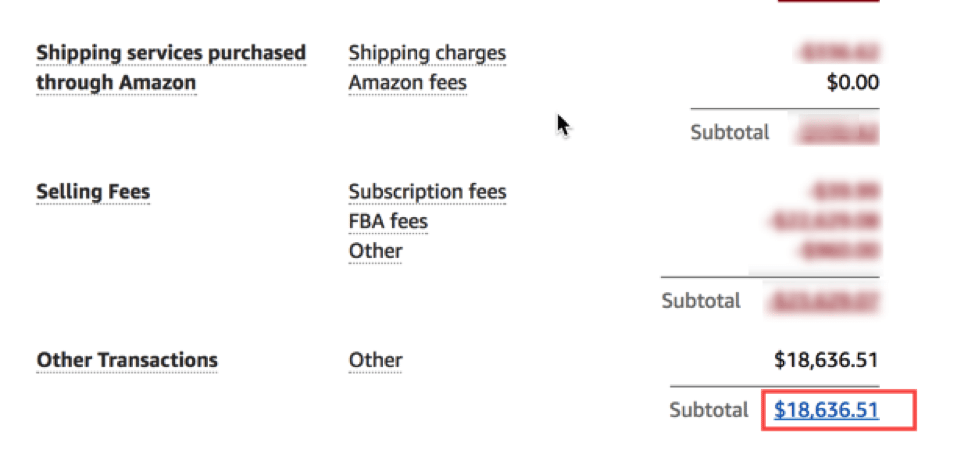Click the FBA fees label

[x=388, y=221]
